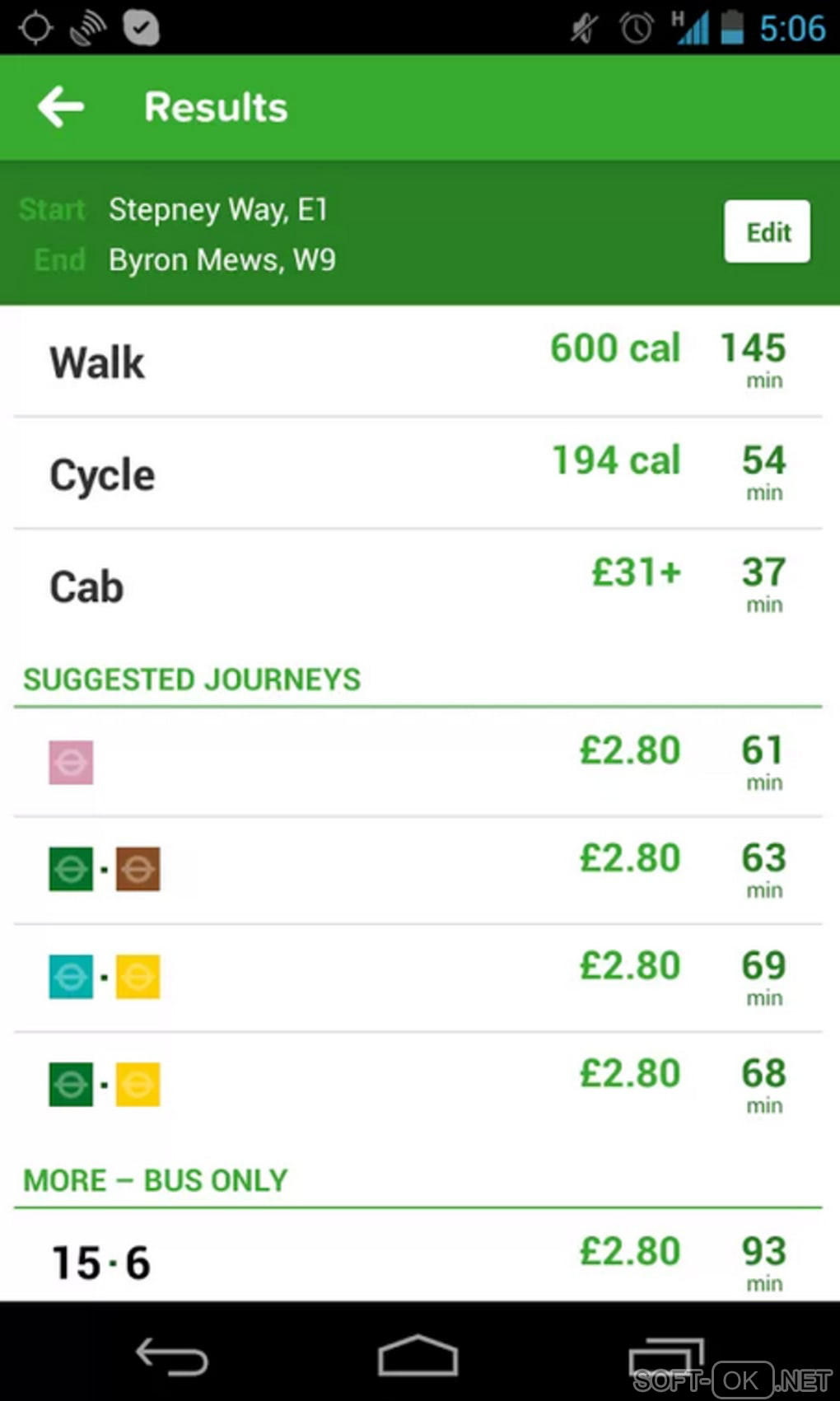Select the Cab £31+ option

(x=418, y=586)
